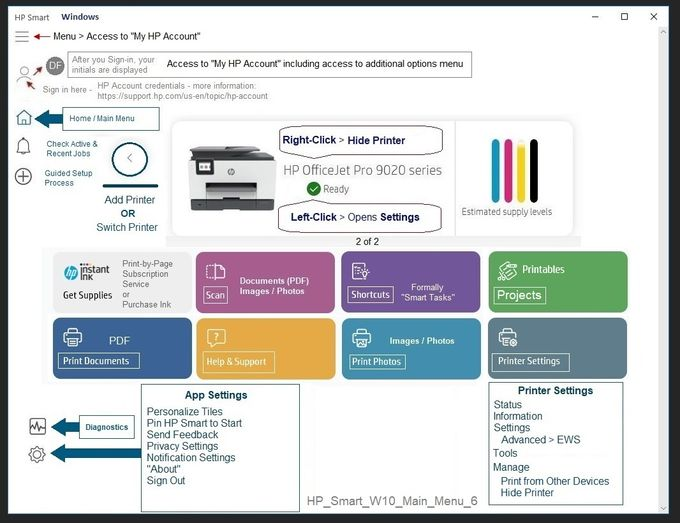The height and width of the screenshot is (523, 680).
Task: Click "Print-by-Page Subscription Service" text
Action: click(147, 274)
